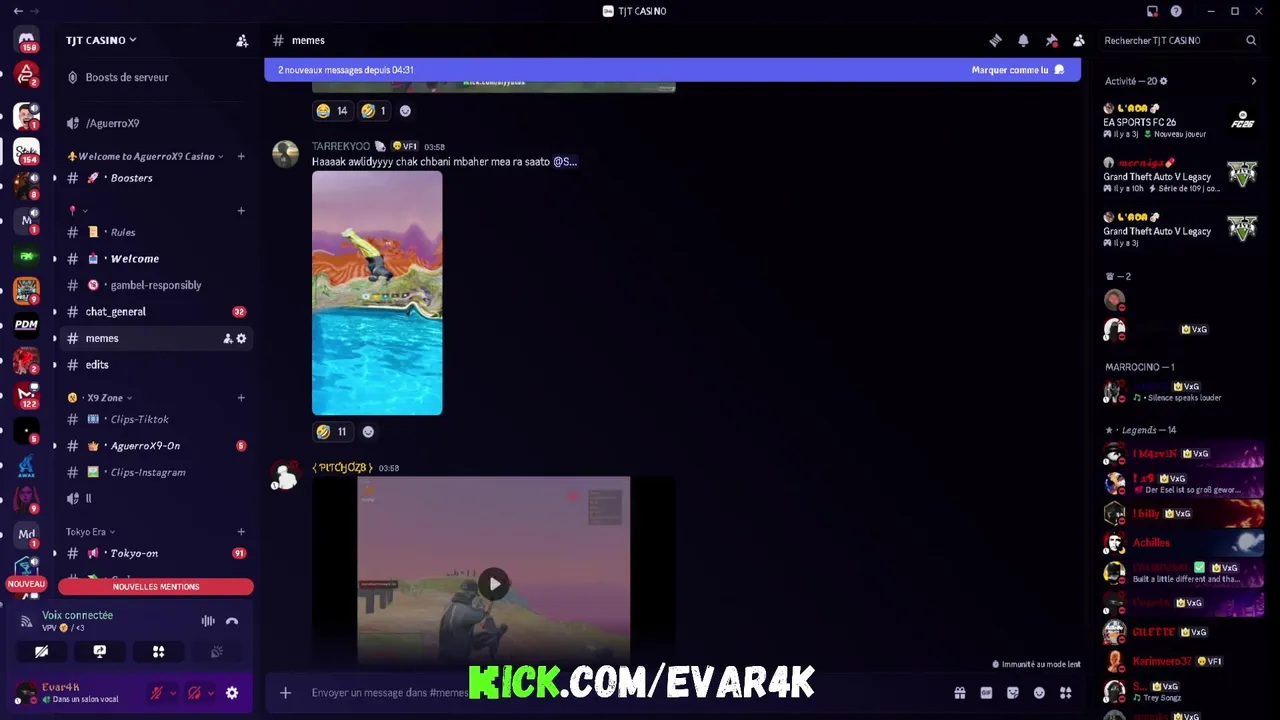Open the help question mark icon
Screen dimensions: 1280x720
(1176, 11)
